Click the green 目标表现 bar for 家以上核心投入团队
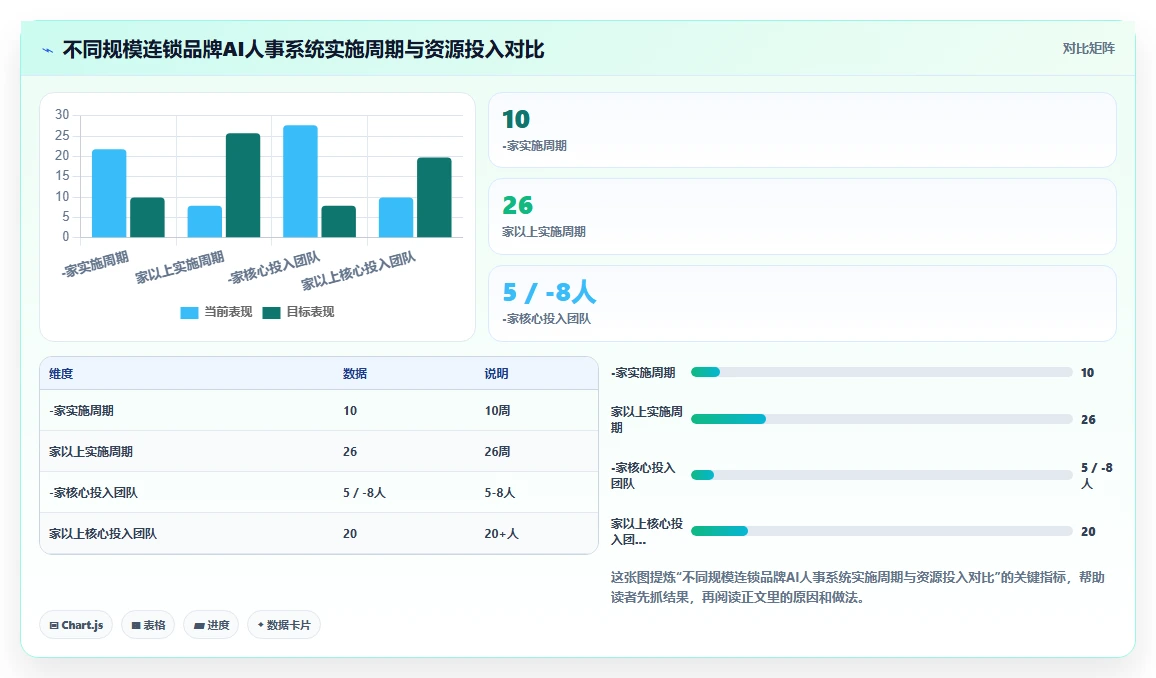The width and height of the screenshot is (1156, 678). pyautogui.click(x=434, y=198)
